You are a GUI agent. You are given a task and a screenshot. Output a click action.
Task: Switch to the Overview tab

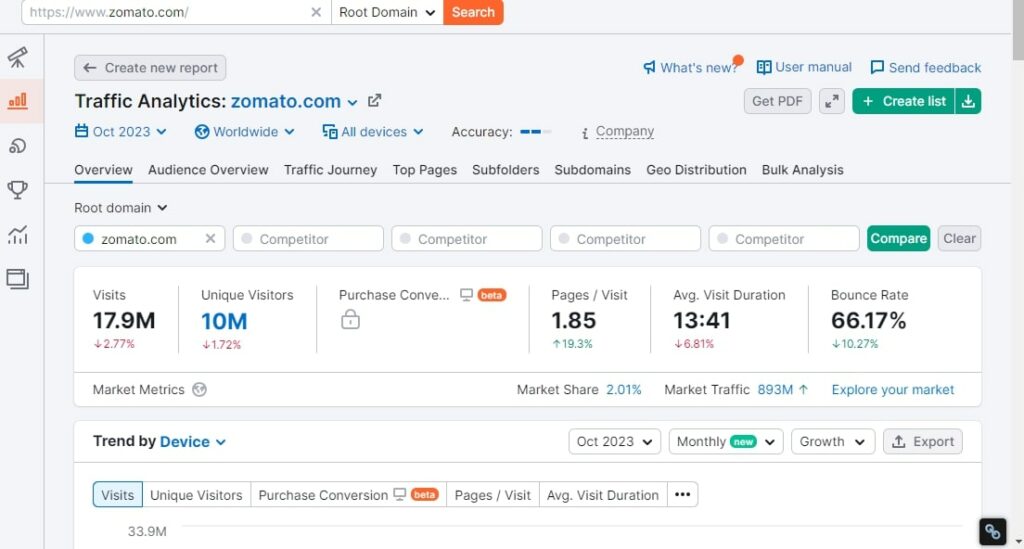[x=103, y=170]
